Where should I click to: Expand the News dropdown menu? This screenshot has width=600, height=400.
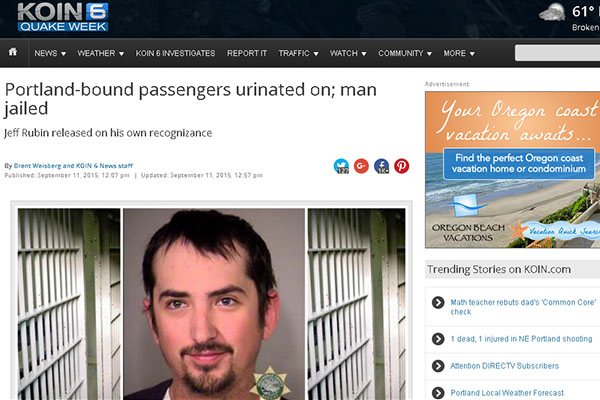click(50, 53)
